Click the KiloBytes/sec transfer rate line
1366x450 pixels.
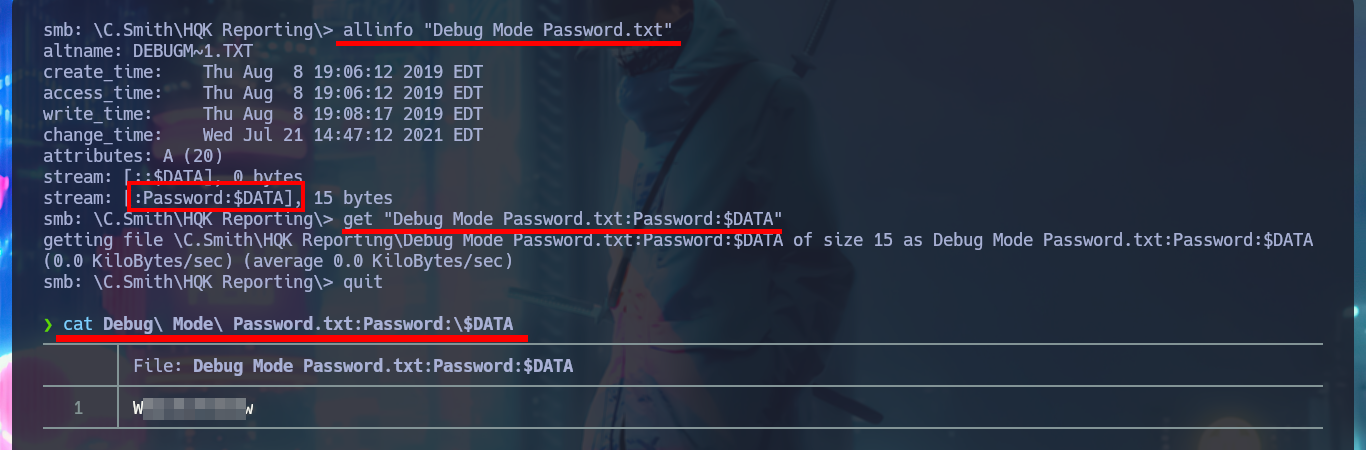point(278,261)
